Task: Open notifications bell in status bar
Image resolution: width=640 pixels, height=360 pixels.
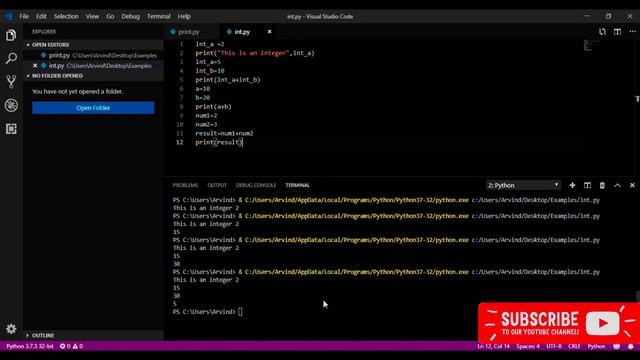Action: click(631, 346)
